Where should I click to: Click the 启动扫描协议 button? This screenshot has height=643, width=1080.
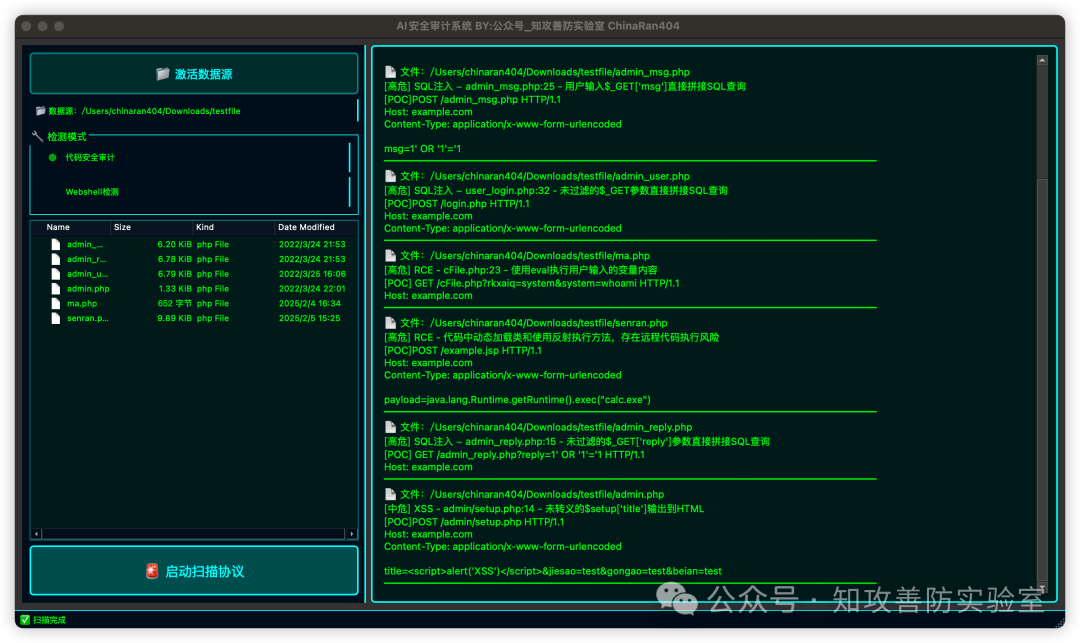coord(194,571)
